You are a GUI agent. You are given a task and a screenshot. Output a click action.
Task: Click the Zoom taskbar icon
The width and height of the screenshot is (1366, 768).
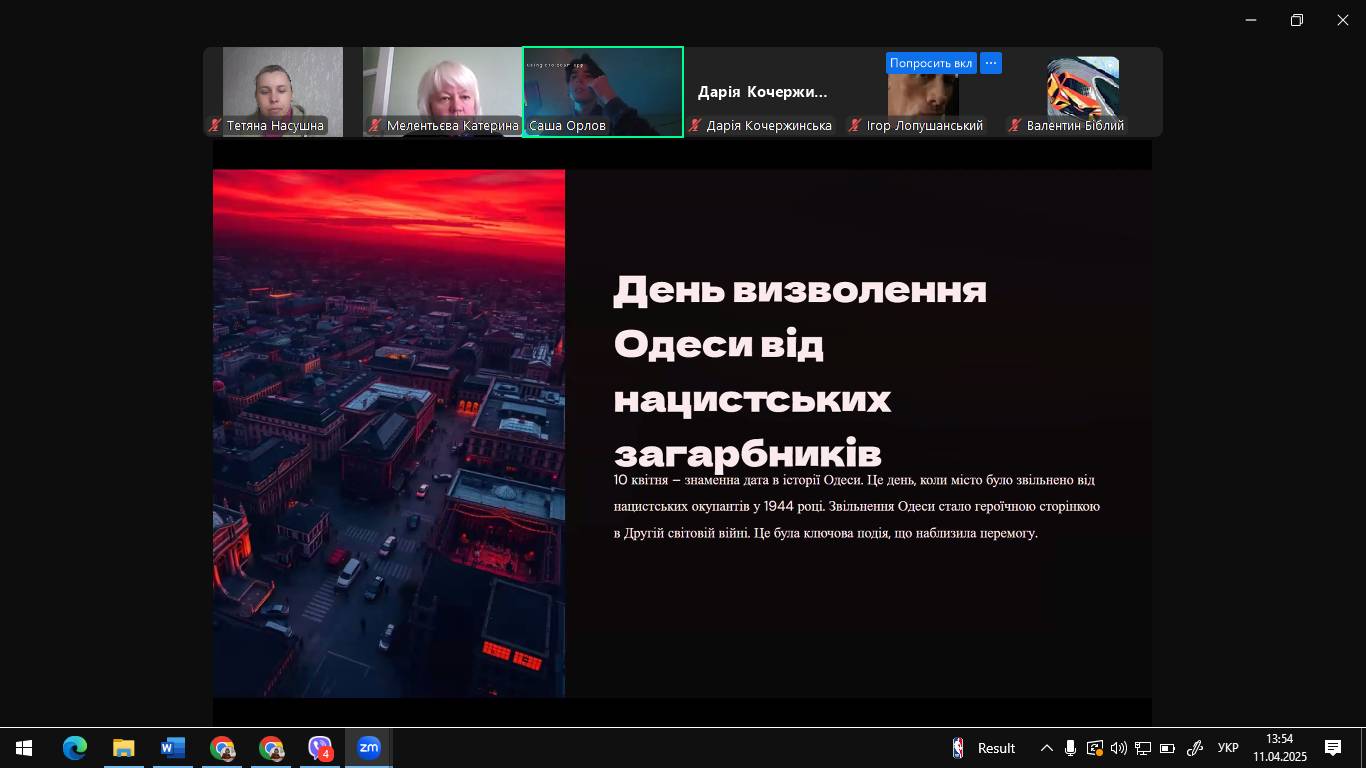coord(369,748)
